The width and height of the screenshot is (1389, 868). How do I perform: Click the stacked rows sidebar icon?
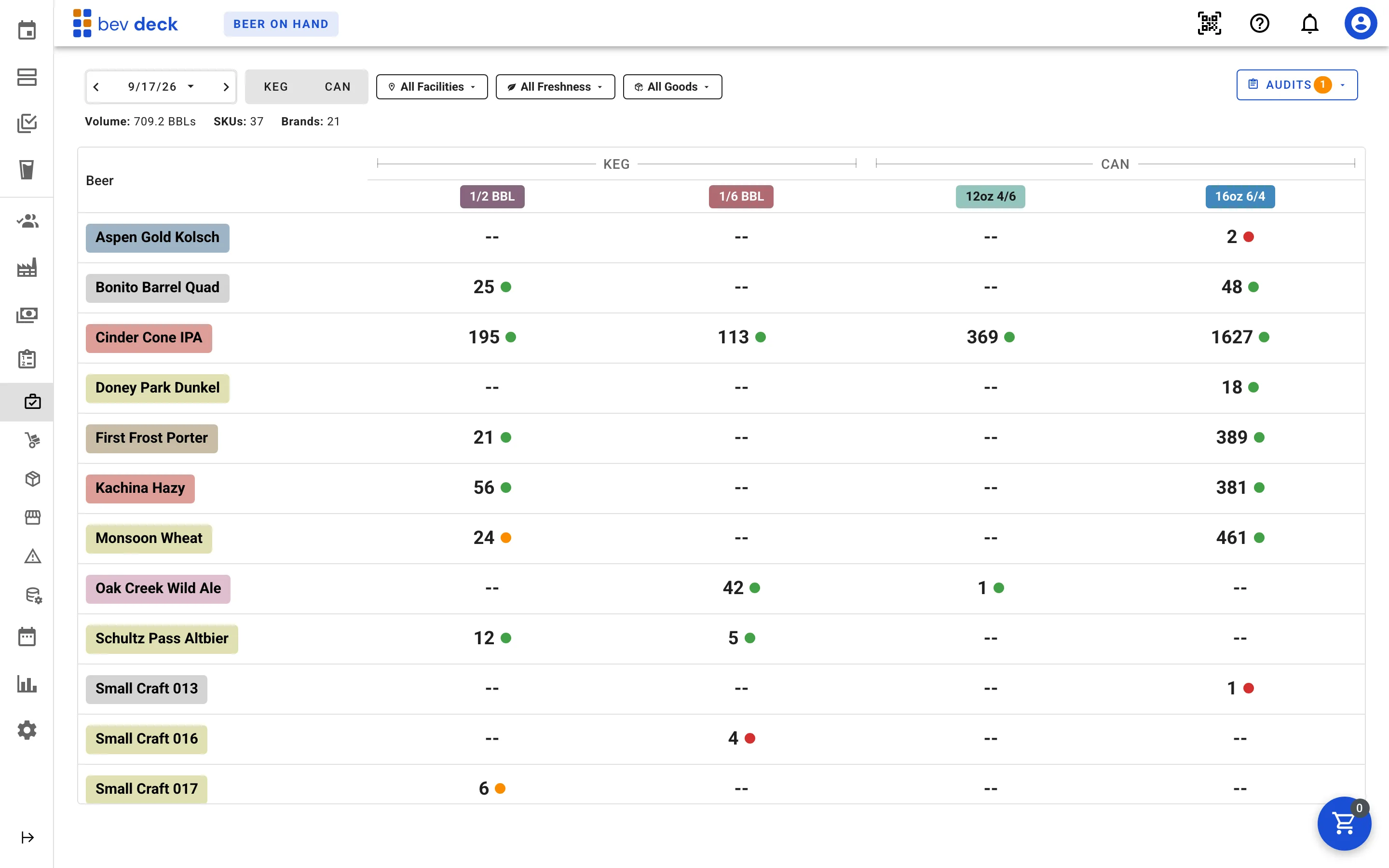(27, 77)
